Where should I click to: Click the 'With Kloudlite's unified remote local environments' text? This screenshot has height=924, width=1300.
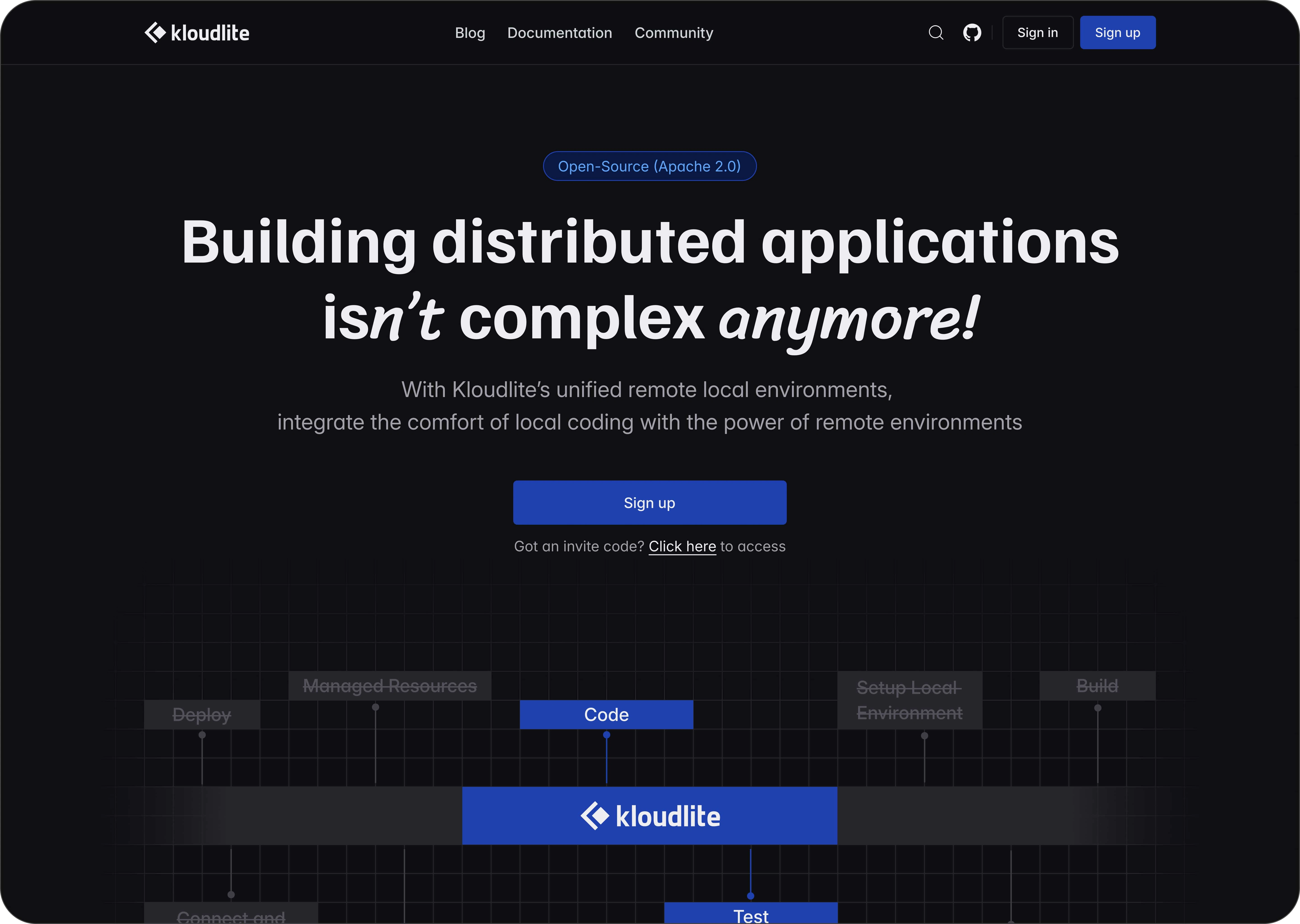647,390
